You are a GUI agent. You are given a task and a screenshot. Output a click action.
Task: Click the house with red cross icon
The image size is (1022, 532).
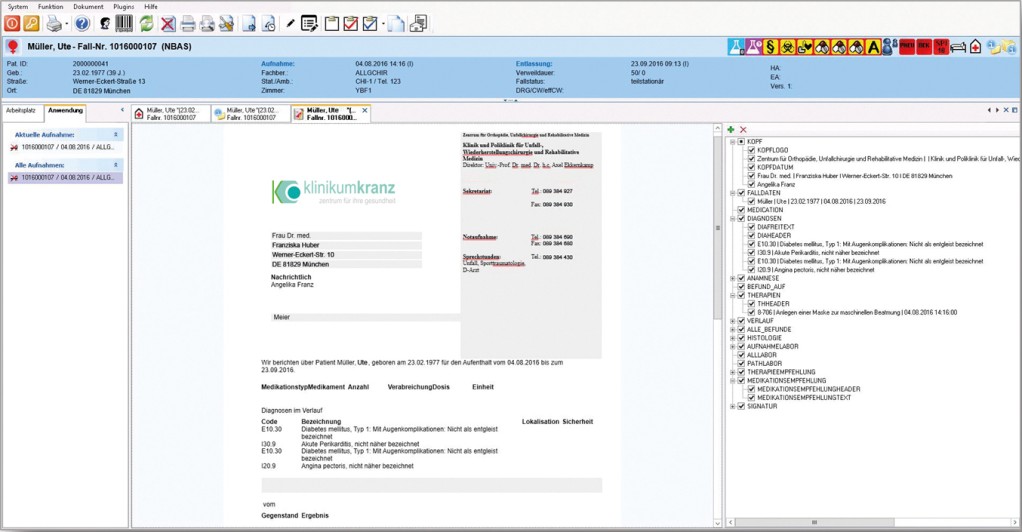(975, 46)
